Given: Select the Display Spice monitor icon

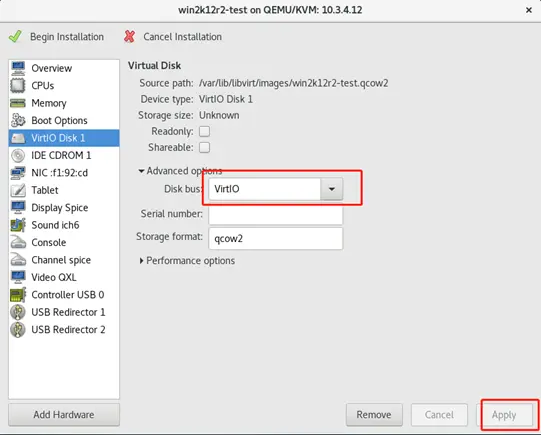Looking at the screenshot, I should pyautogui.click(x=18, y=207).
